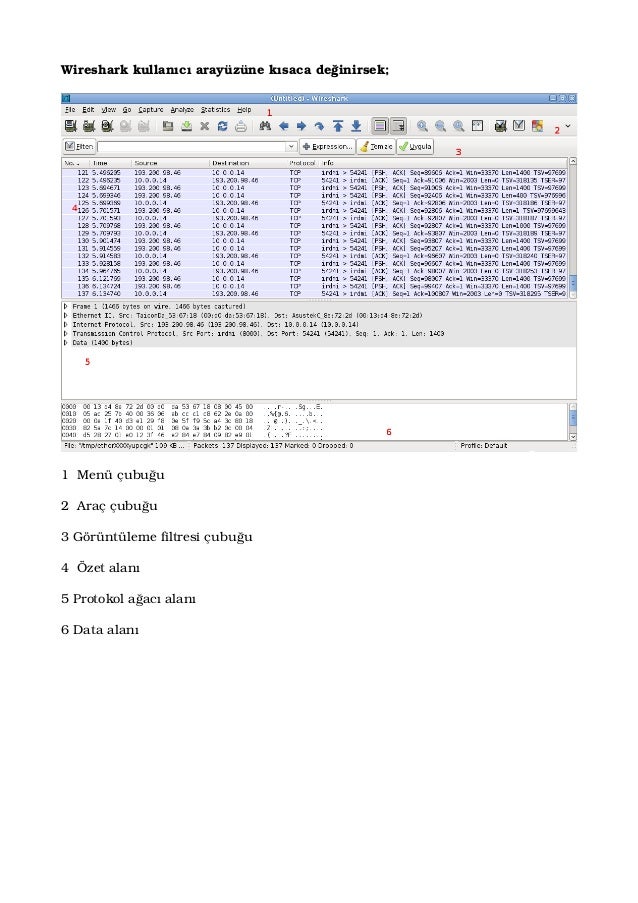Select packet number 124 row
The image size is (638, 903).
[x=314, y=195]
